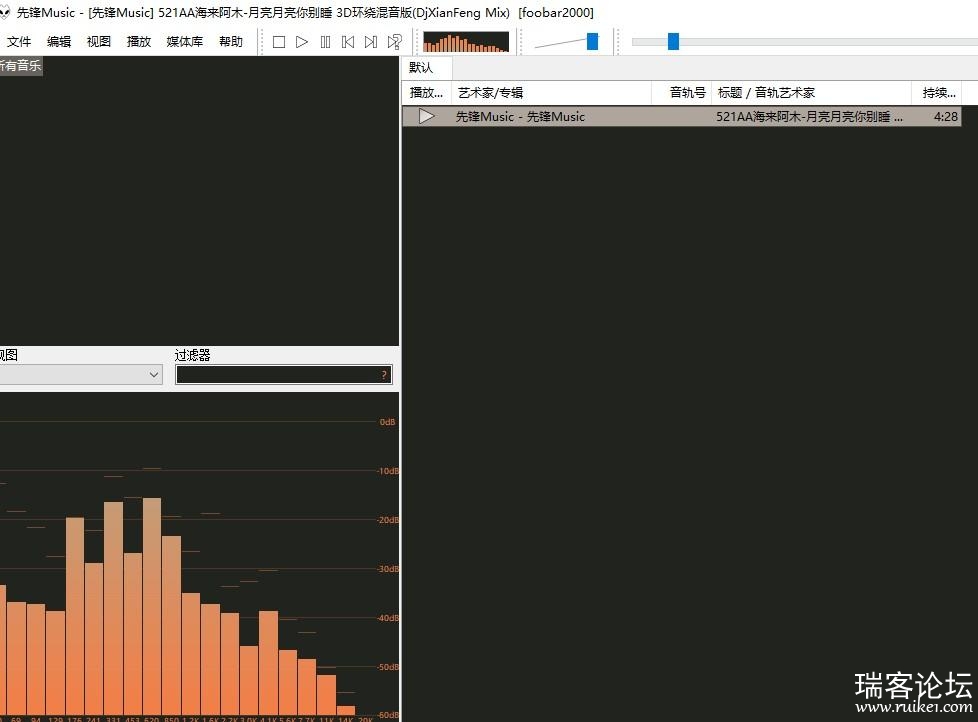
Task: Sort by the 播放... column header
Action: 427,93
